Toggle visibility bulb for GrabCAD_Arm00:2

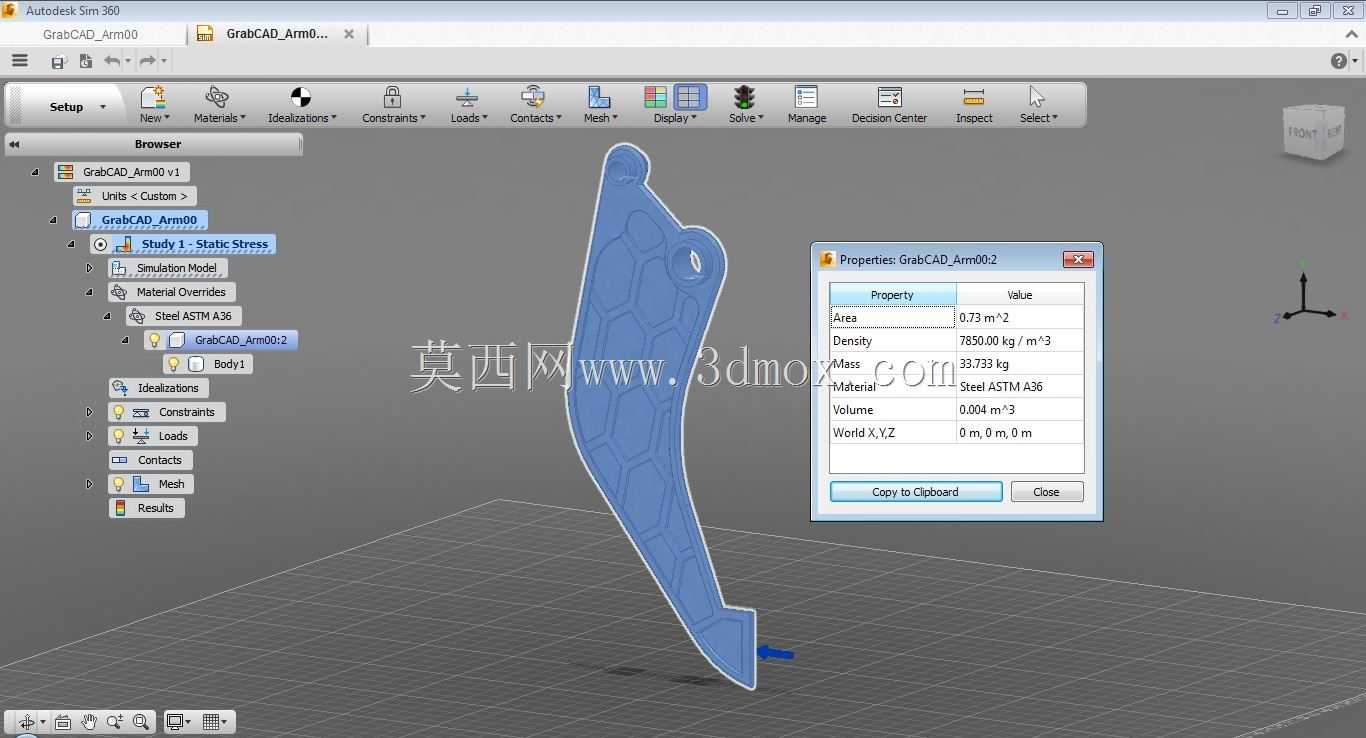[x=155, y=340]
